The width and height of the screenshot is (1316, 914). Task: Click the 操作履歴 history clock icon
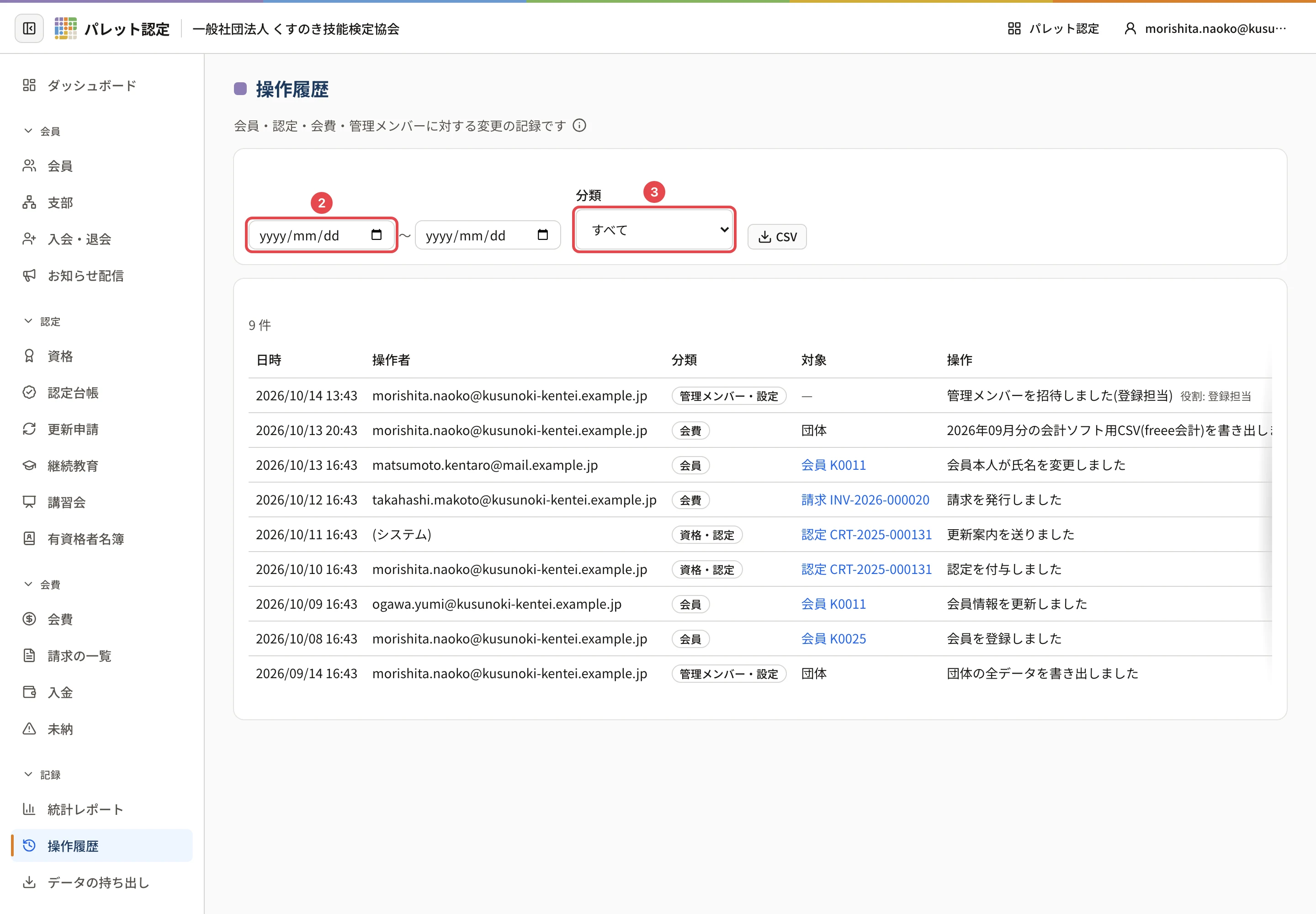[29, 846]
